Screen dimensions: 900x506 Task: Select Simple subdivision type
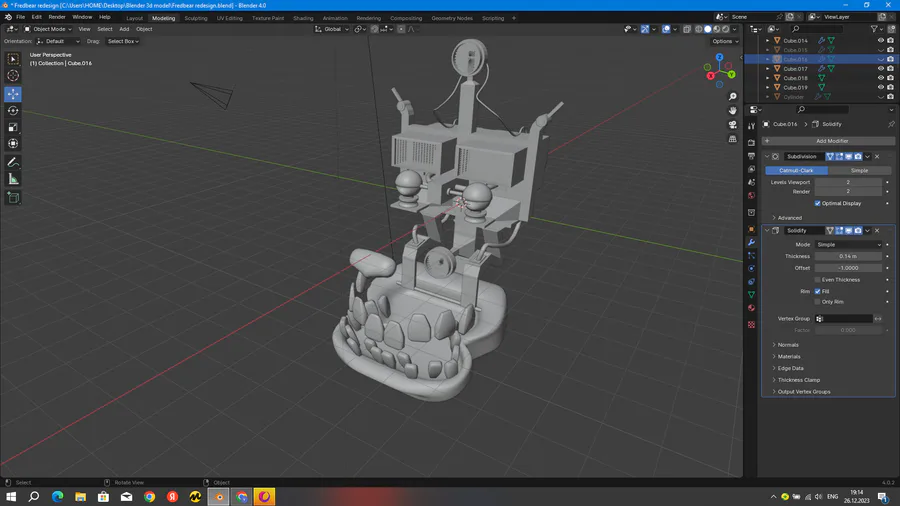pos(859,170)
